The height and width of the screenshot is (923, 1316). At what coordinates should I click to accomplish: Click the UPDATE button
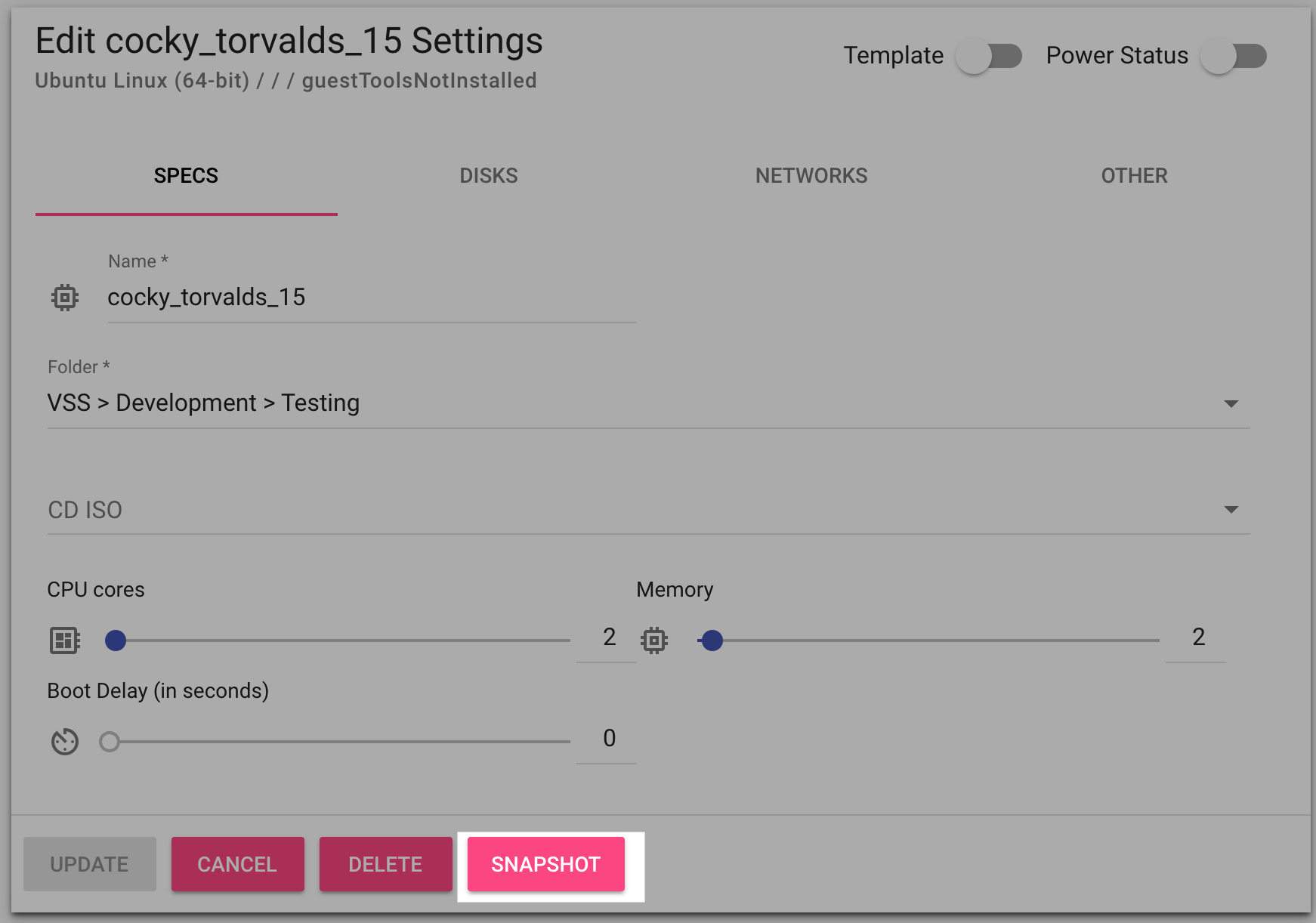pos(90,864)
